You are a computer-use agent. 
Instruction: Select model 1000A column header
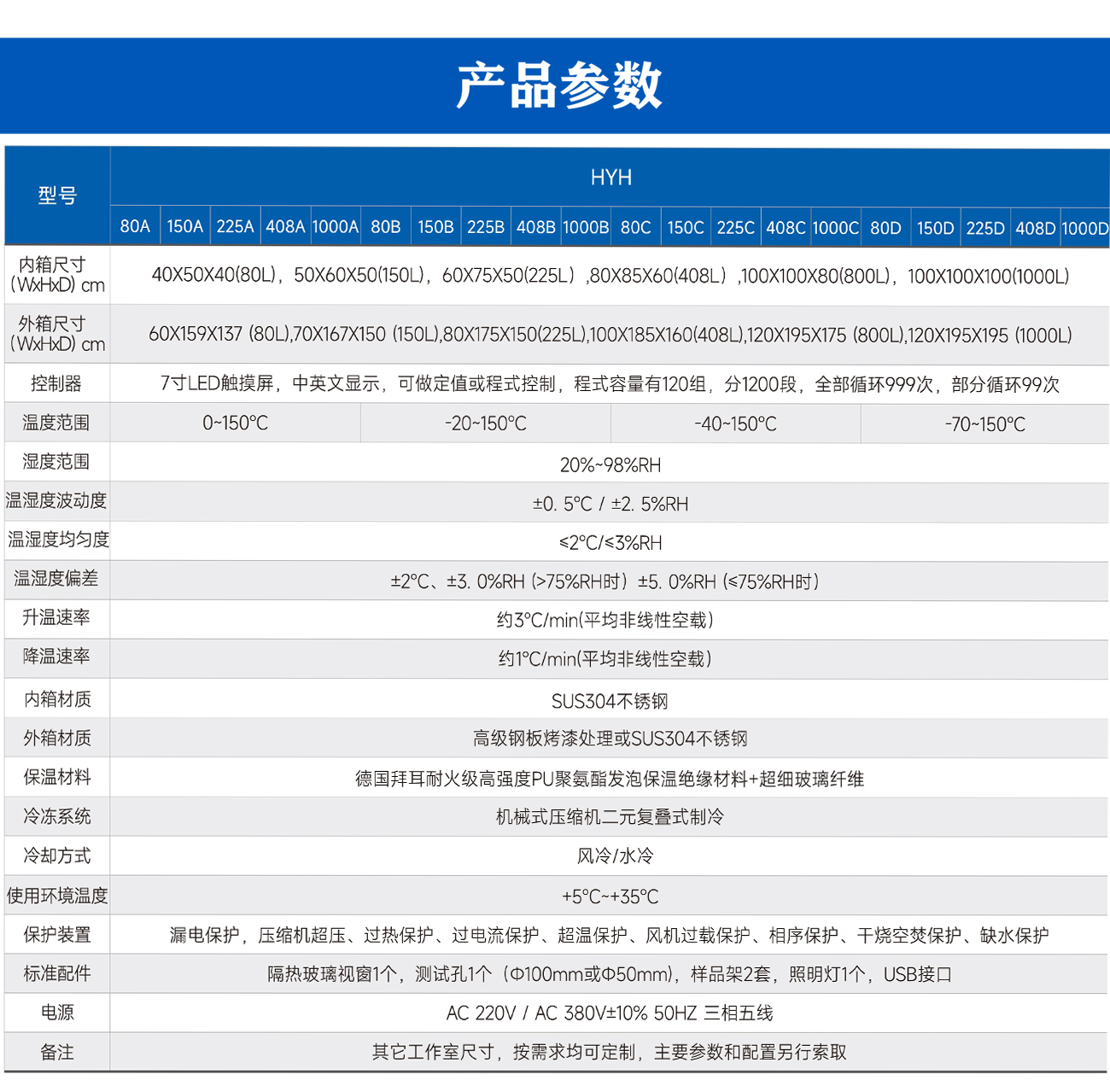pyautogui.click(x=335, y=226)
